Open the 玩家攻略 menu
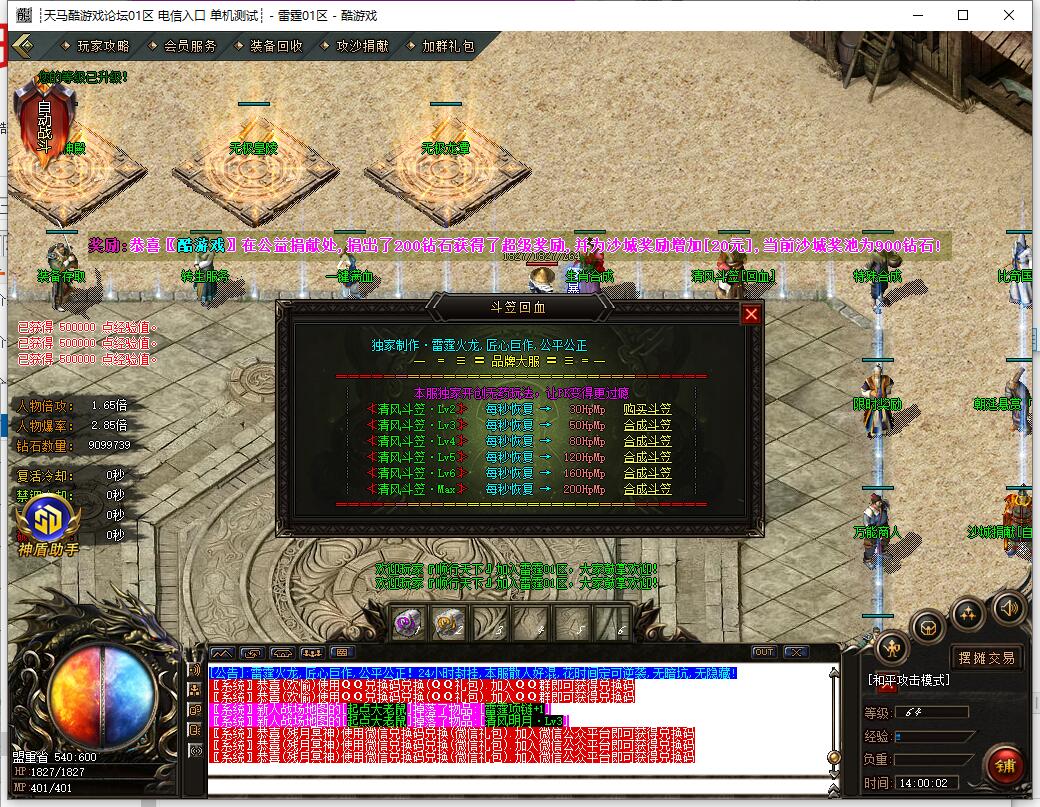 103,46
